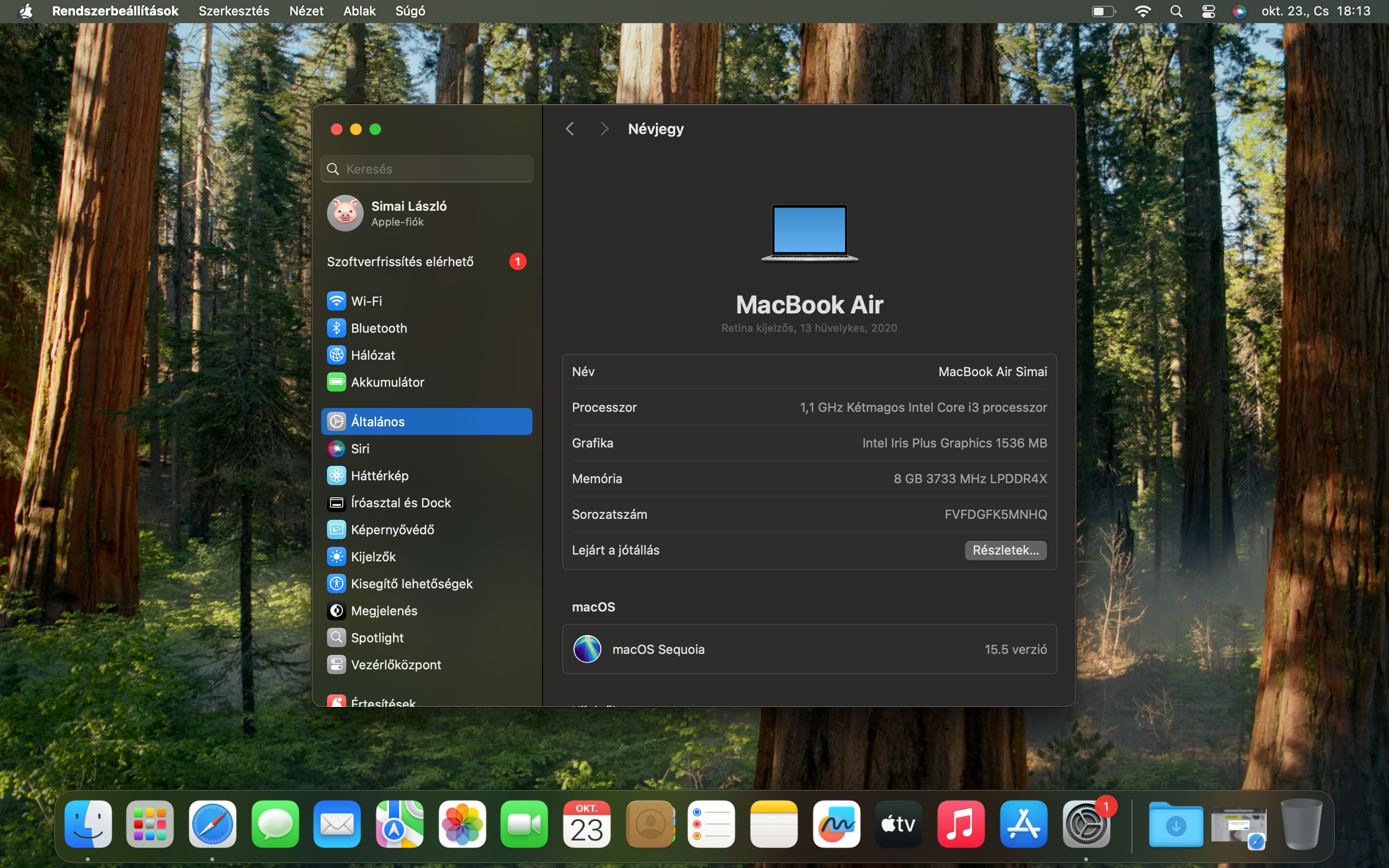Click Részletek button for warranty
Screen dimensions: 1389x868
[x=1005, y=550]
